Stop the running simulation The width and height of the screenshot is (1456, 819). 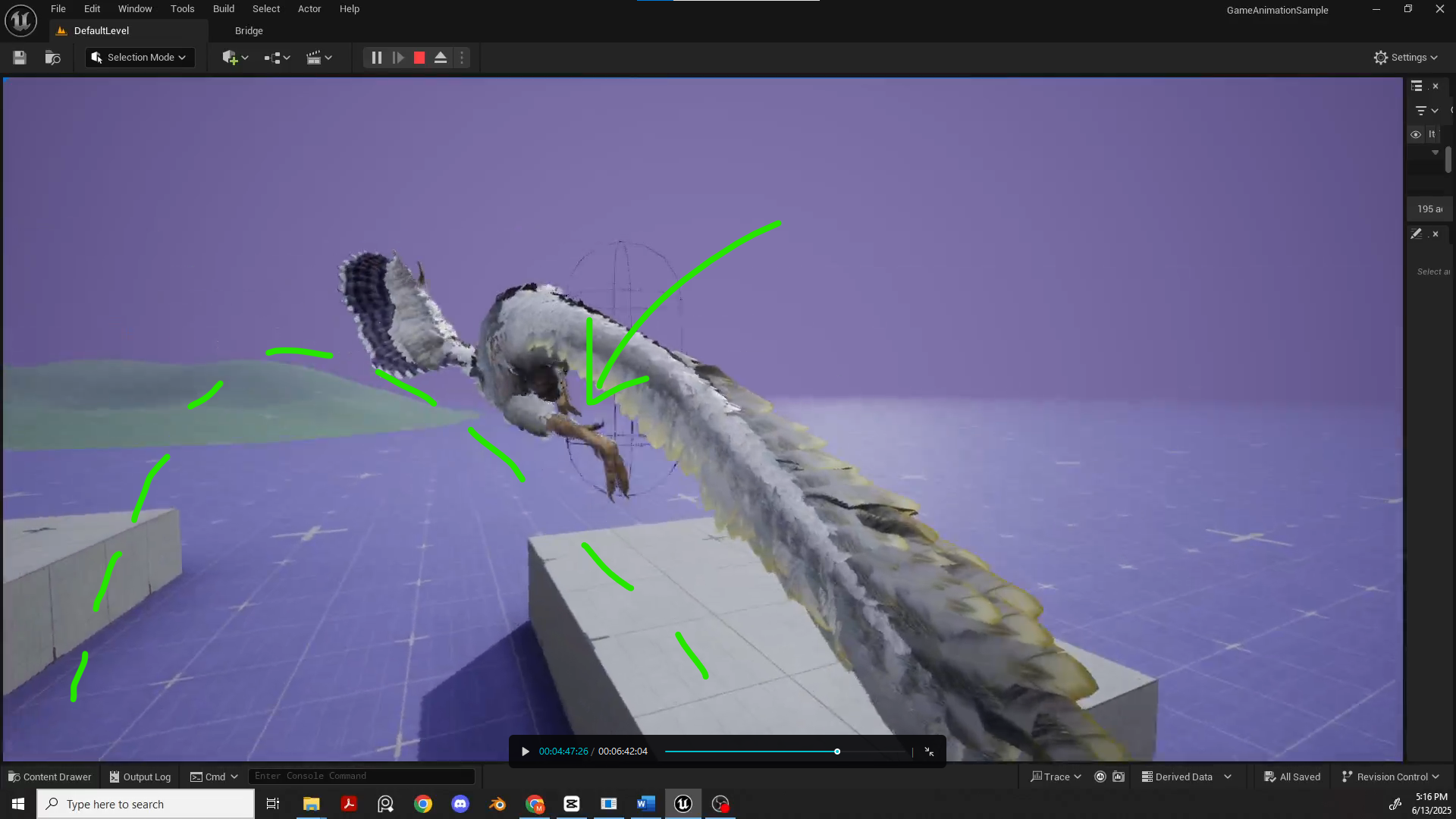(419, 58)
